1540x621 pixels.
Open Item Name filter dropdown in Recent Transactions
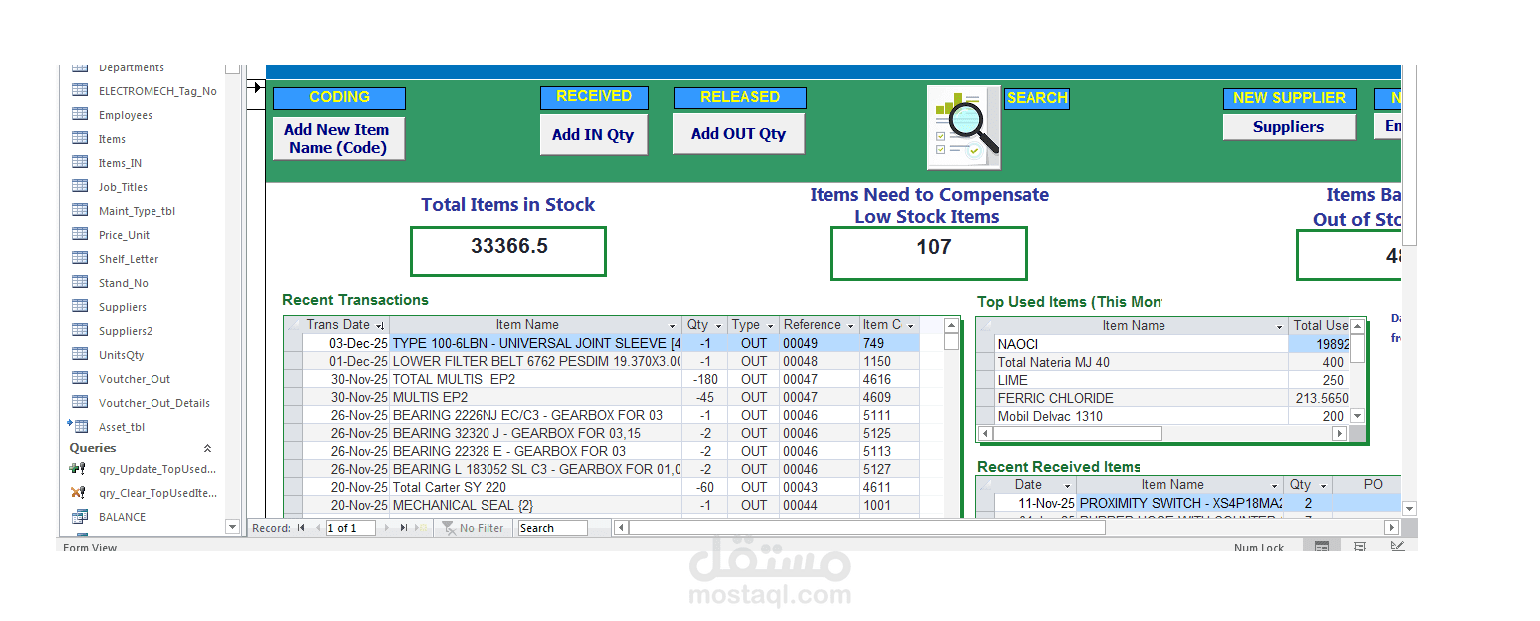(x=673, y=325)
